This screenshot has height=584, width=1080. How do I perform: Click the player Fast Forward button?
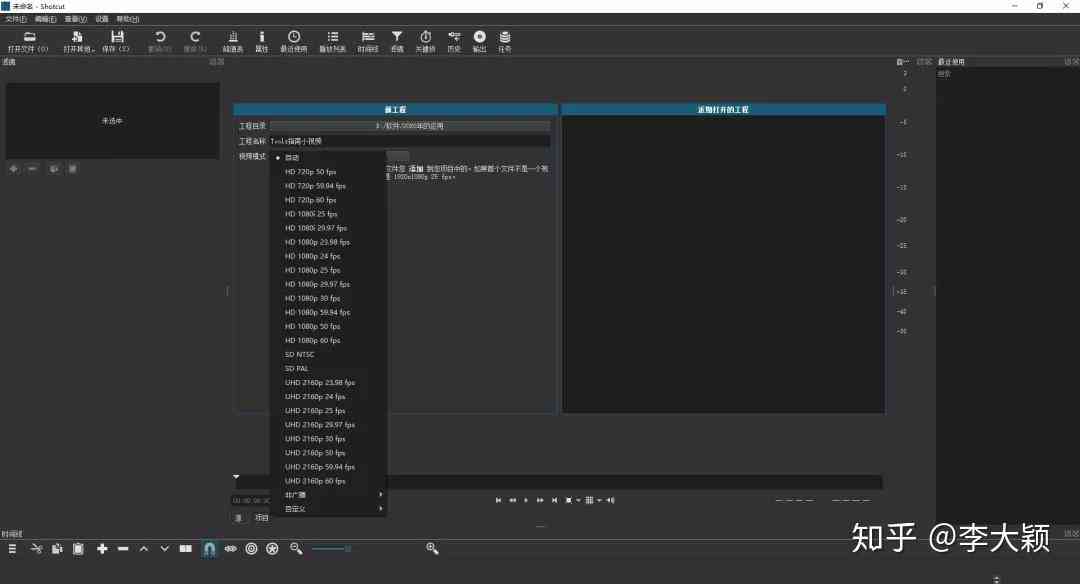(x=540, y=501)
